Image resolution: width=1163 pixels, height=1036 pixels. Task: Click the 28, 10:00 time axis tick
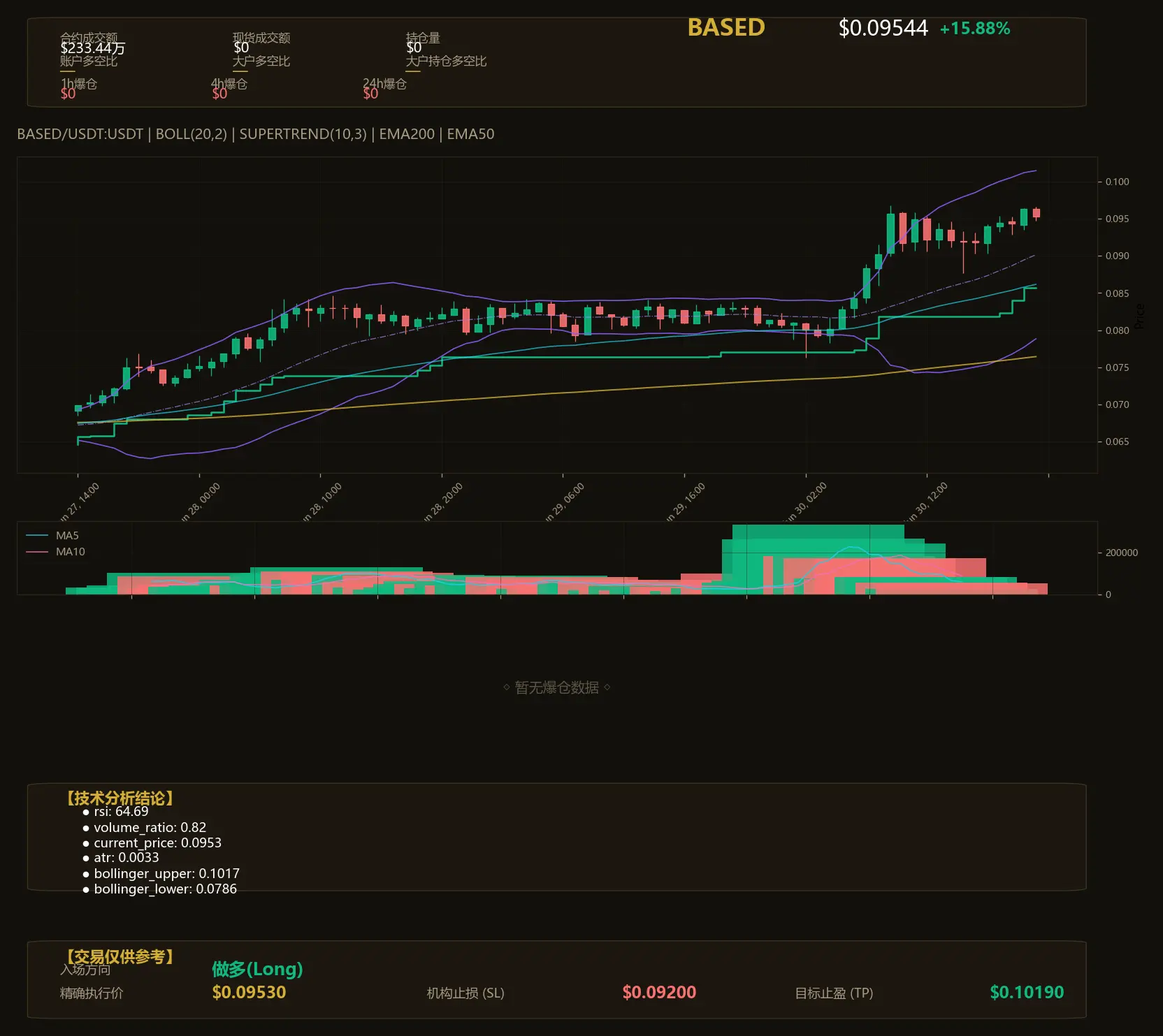(322, 502)
